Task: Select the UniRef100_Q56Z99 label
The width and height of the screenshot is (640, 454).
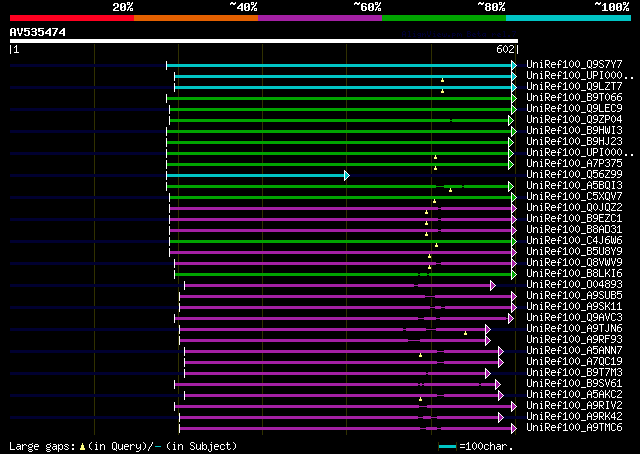Action: (x=574, y=175)
